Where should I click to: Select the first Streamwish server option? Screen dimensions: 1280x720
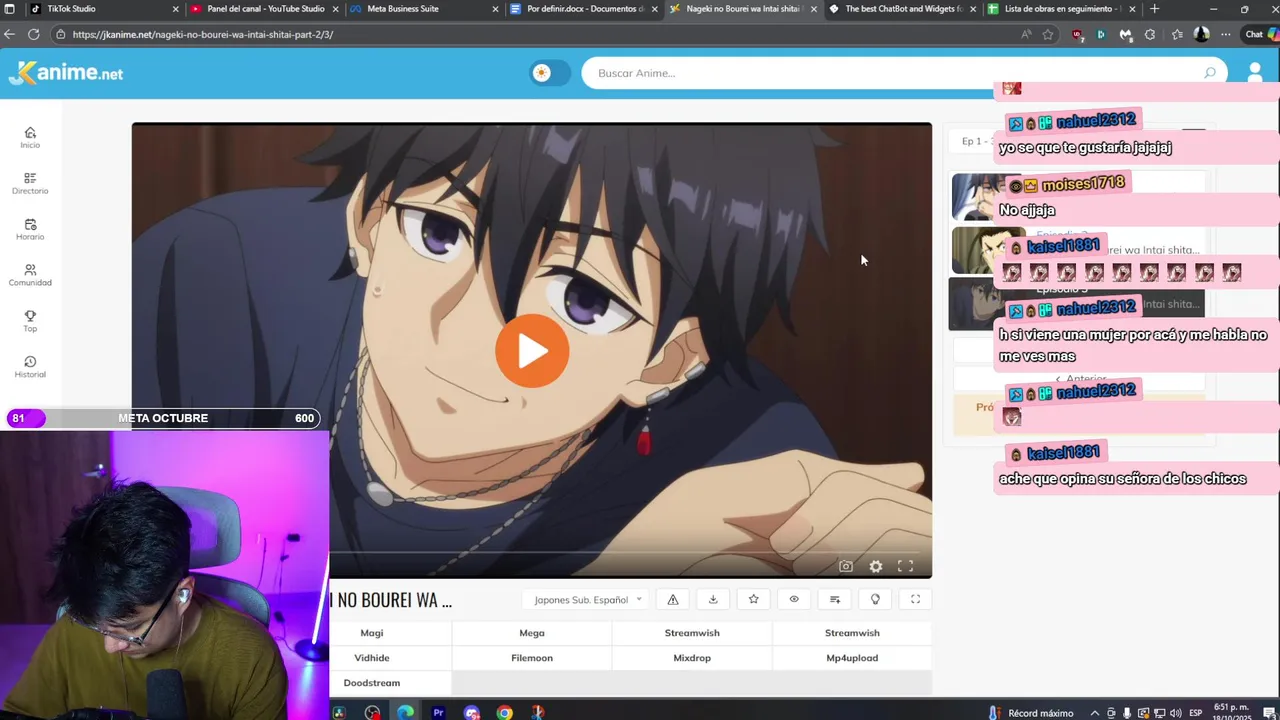click(692, 633)
